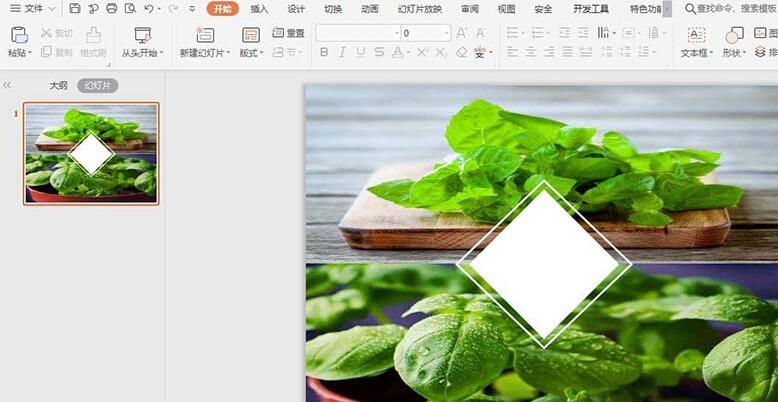The height and width of the screenshot is (402, 778).
Task: Select slide 1 thumbnail in panel
Action: click(91, 153)
